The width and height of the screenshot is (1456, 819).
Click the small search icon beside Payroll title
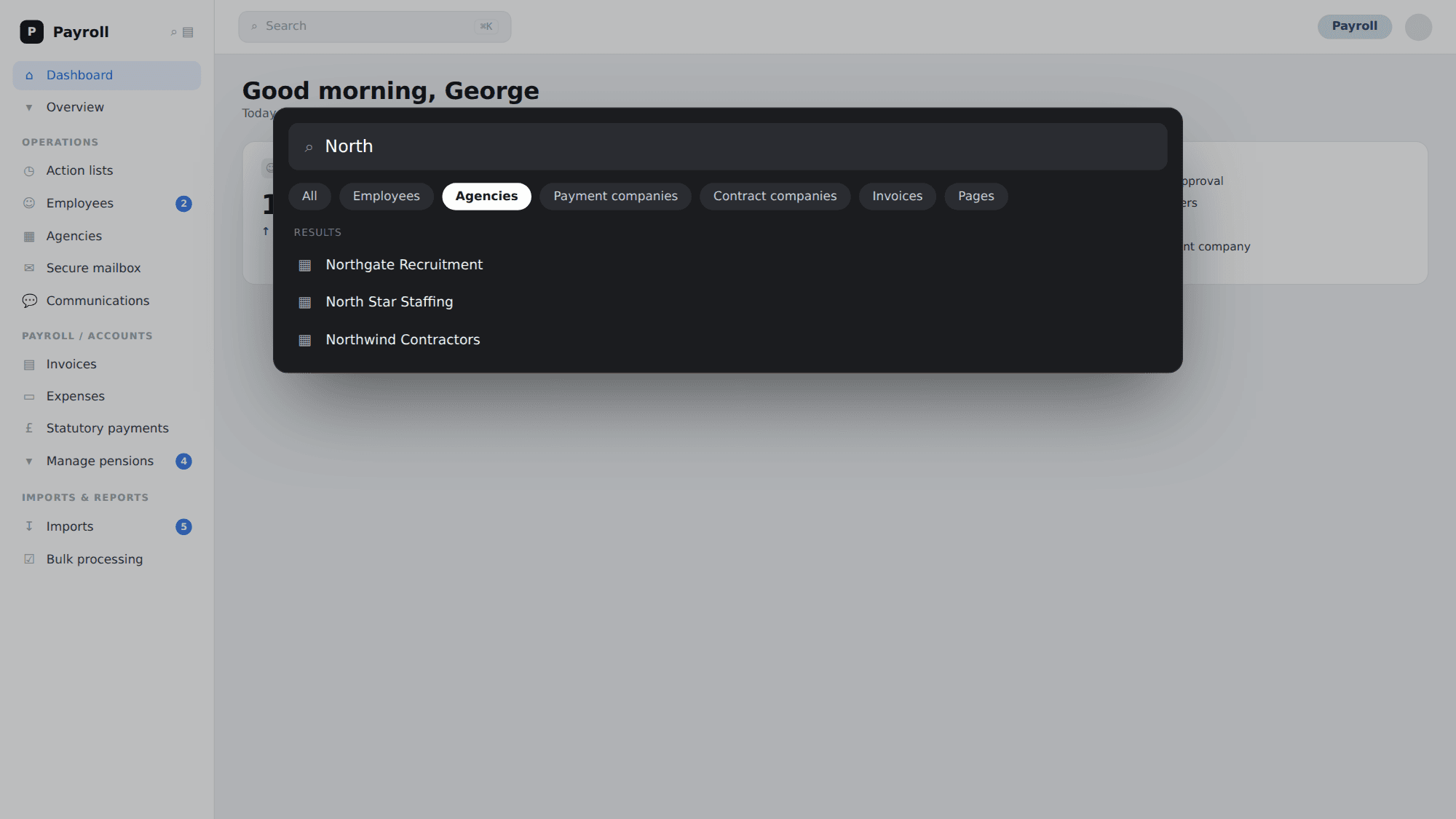[x=173, y=32]
